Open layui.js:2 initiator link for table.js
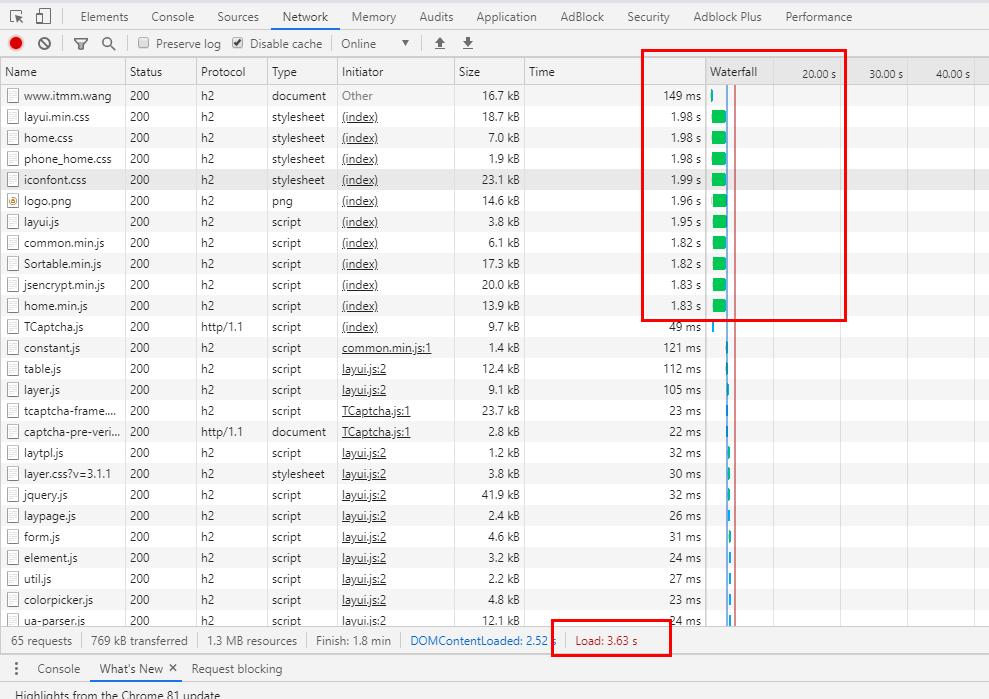Screen dimensions: 989x699 click(364, 369)
